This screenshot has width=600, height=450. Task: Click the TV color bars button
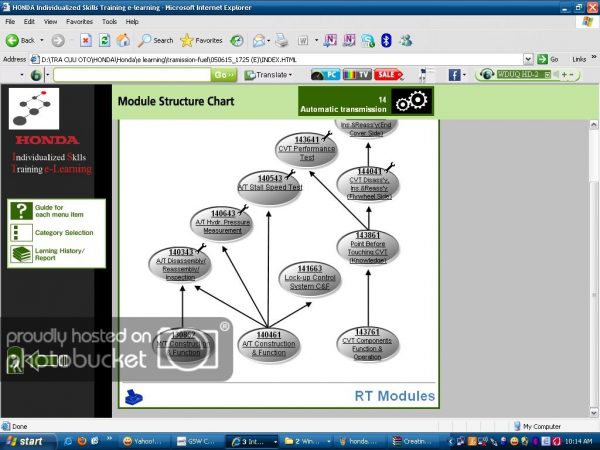357,75
